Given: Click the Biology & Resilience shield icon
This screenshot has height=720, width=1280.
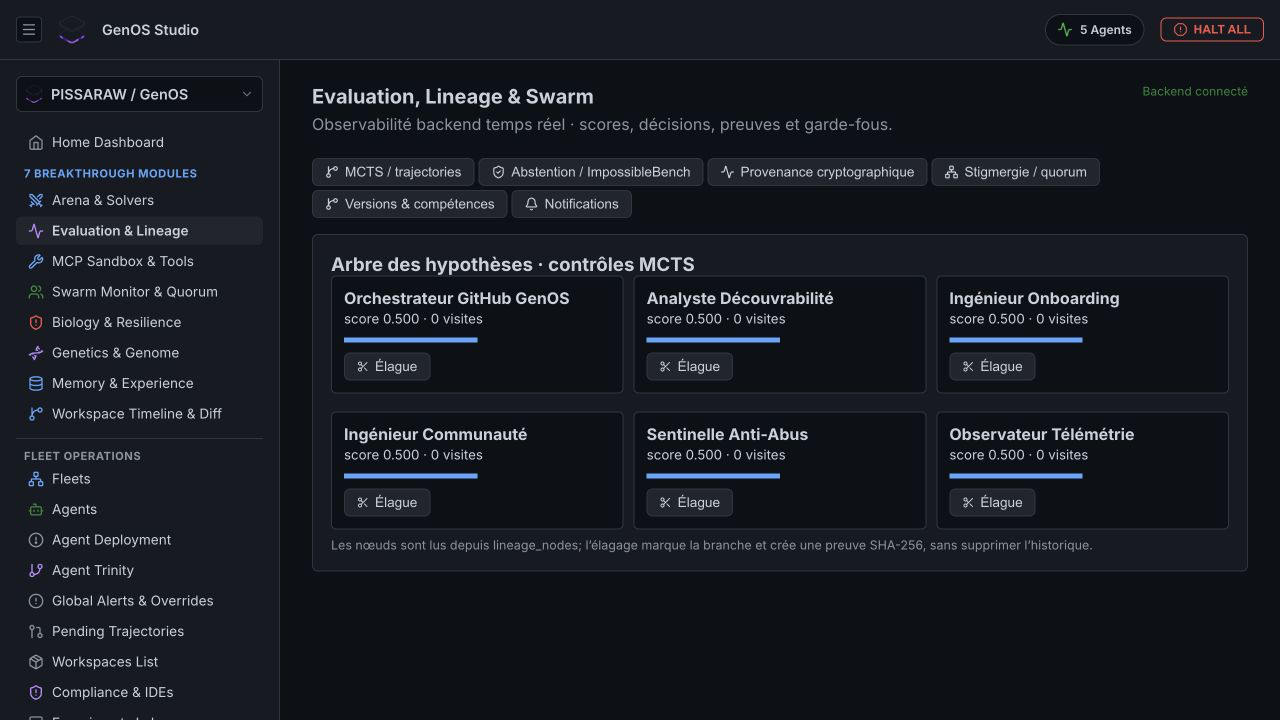Looking at the screenshot, I should [x=36, y=322].
